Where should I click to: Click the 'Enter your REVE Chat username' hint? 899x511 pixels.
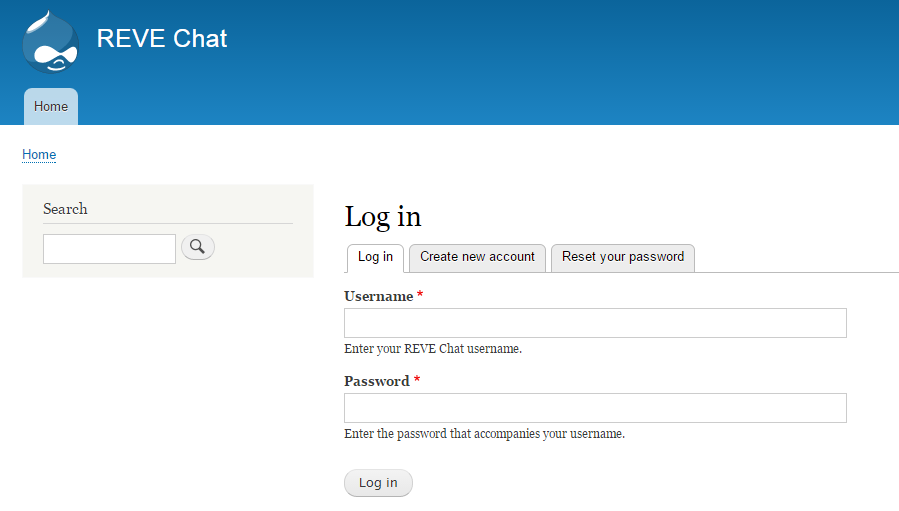point(433,349)
